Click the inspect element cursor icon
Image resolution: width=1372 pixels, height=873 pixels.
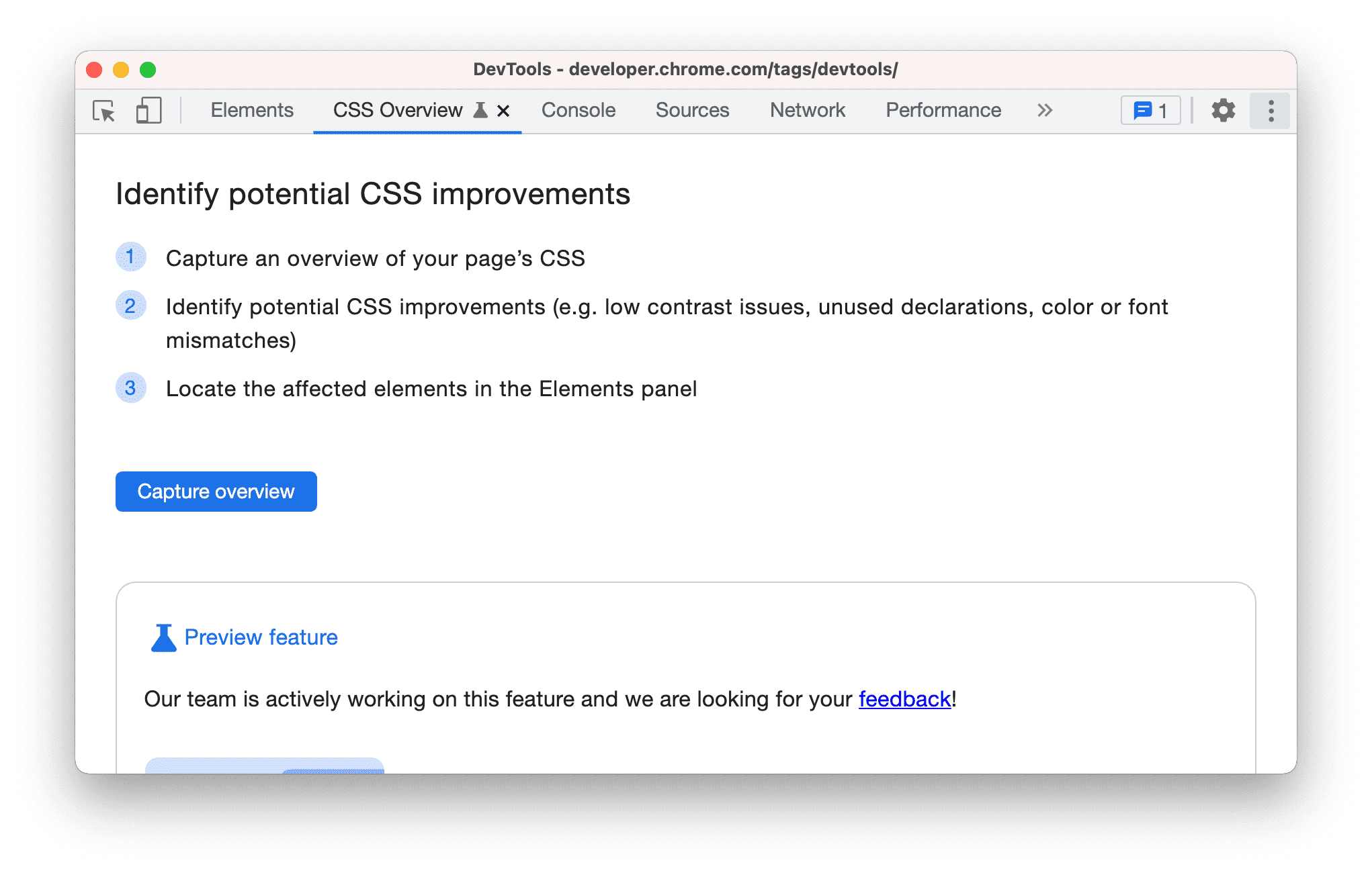(102, 110)
